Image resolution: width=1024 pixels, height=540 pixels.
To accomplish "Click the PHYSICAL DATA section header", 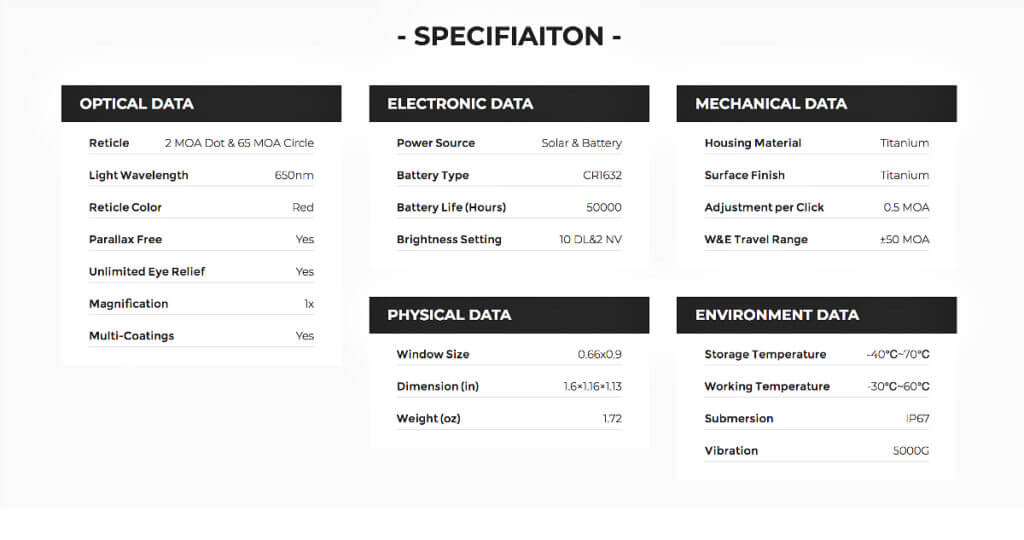I will tap(449, 315).
